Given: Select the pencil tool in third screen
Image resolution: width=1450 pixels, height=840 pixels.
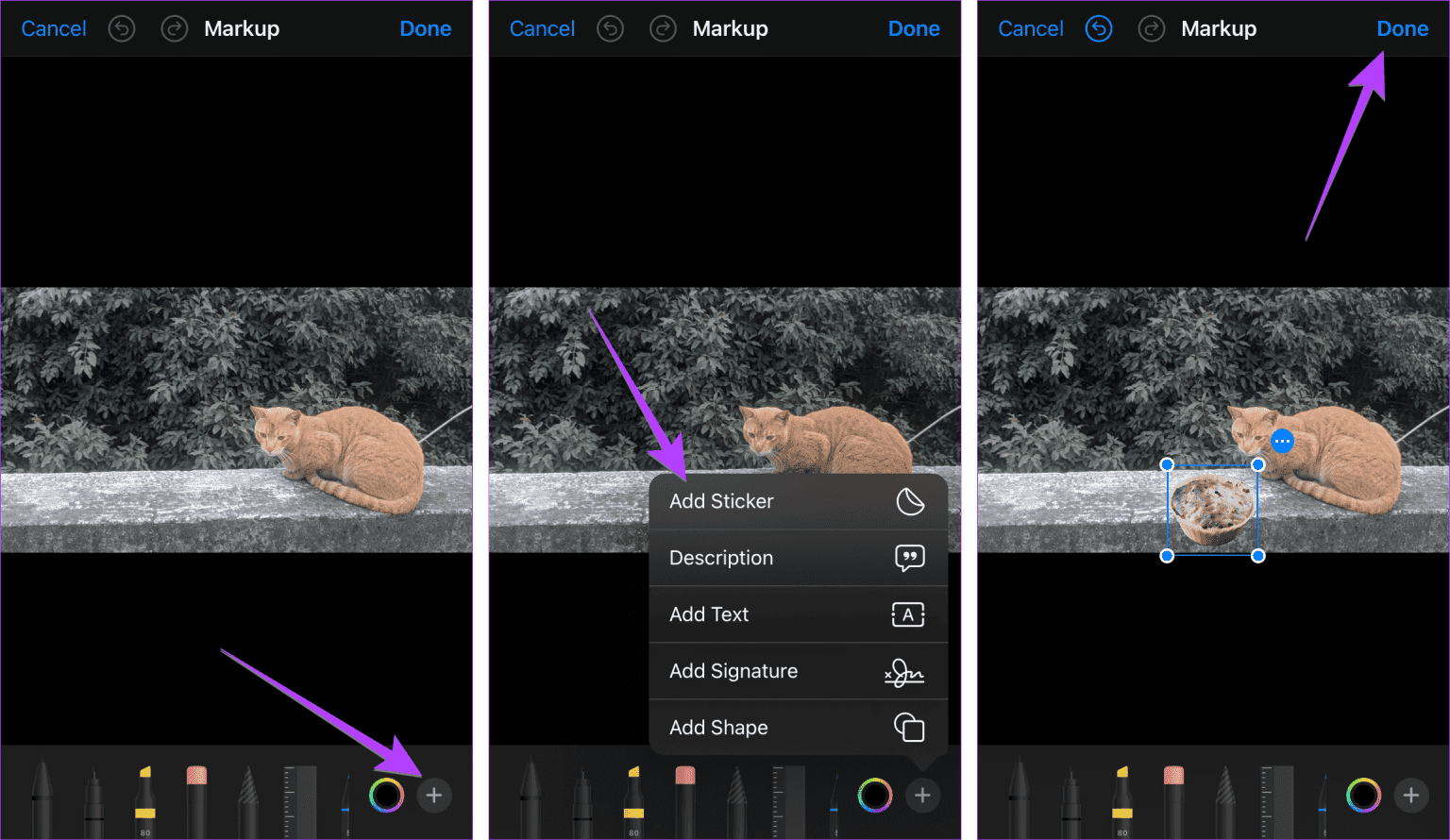Looking at the screenshot, I should (x=1224, y=802).
